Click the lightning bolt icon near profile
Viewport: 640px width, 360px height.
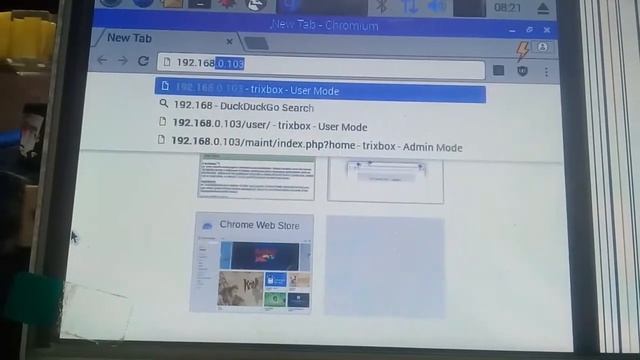point(522,51)
